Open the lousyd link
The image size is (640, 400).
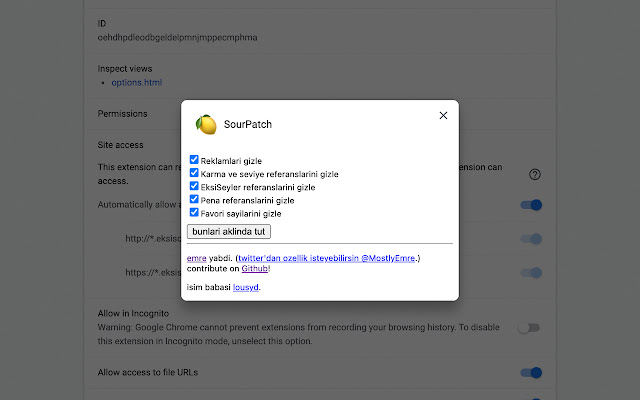246,287
